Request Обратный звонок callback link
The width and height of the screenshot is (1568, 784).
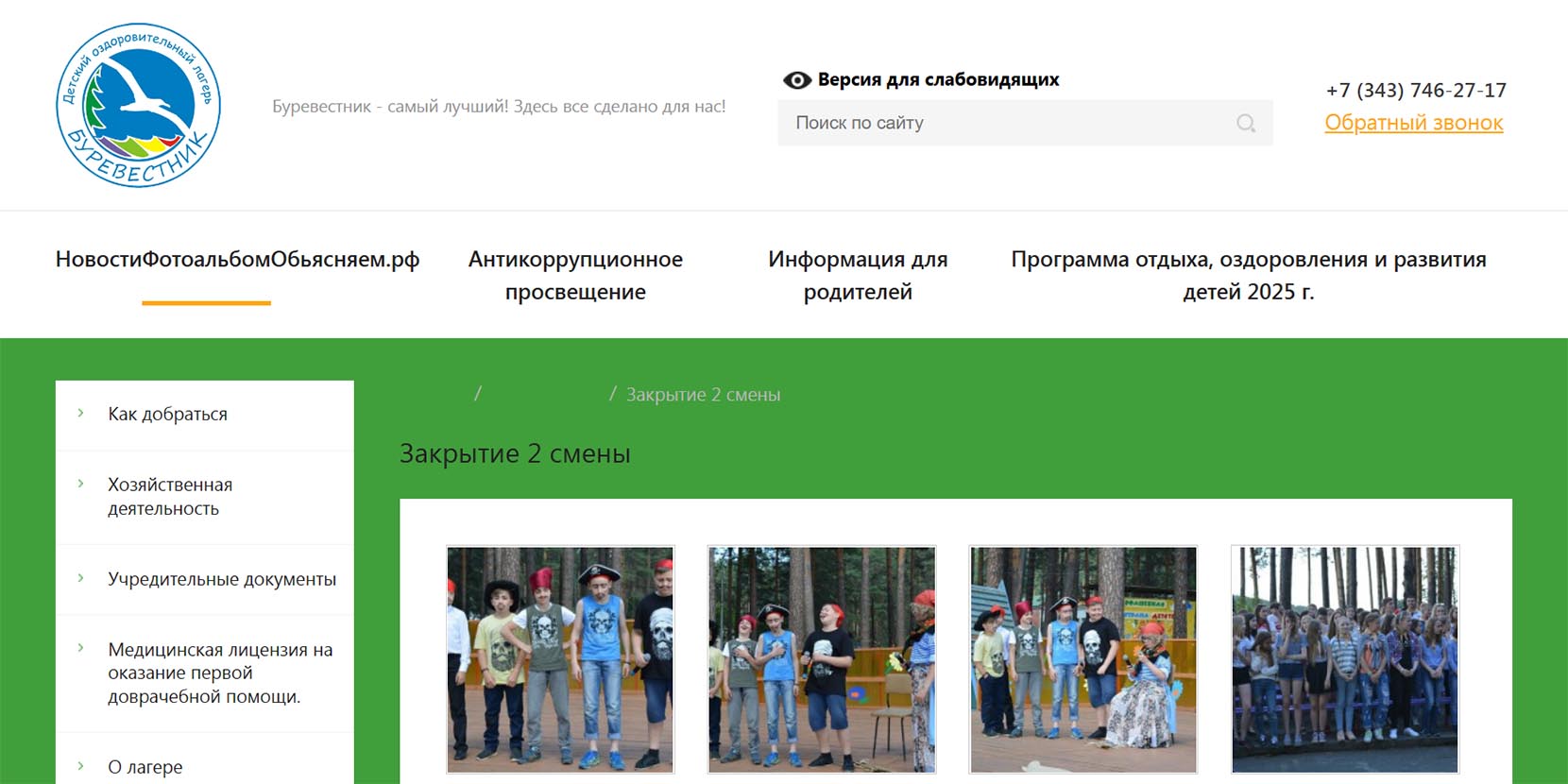1413,123
